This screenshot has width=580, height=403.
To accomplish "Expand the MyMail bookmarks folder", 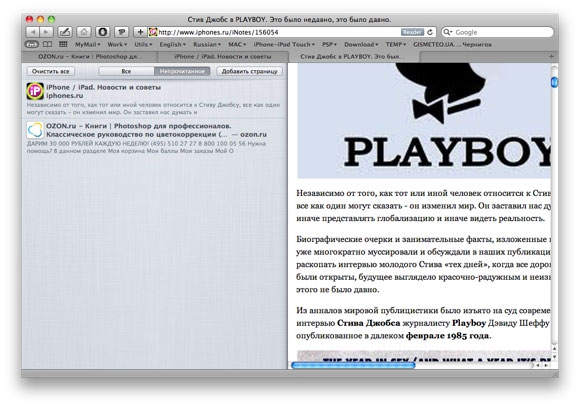I will [x=88, y=44].
